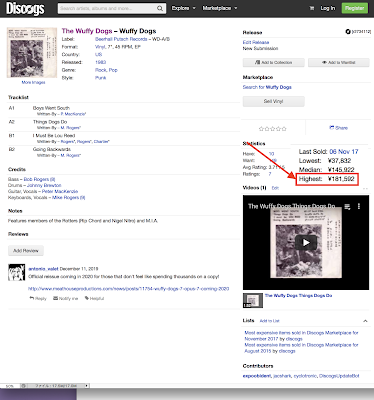Click the Add Review button

[x=26, y=251]
